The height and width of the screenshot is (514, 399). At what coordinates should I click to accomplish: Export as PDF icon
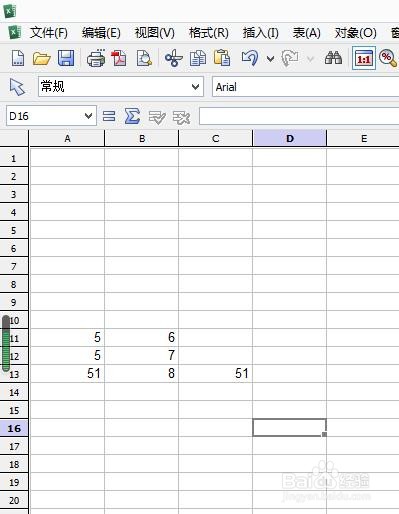[119, 58]
